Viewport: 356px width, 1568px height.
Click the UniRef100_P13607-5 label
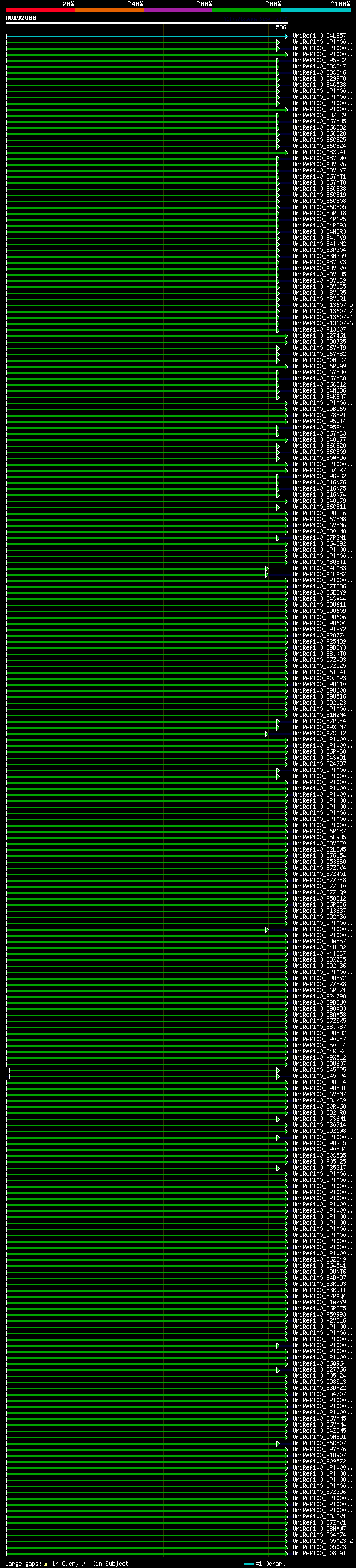point(323,305)
